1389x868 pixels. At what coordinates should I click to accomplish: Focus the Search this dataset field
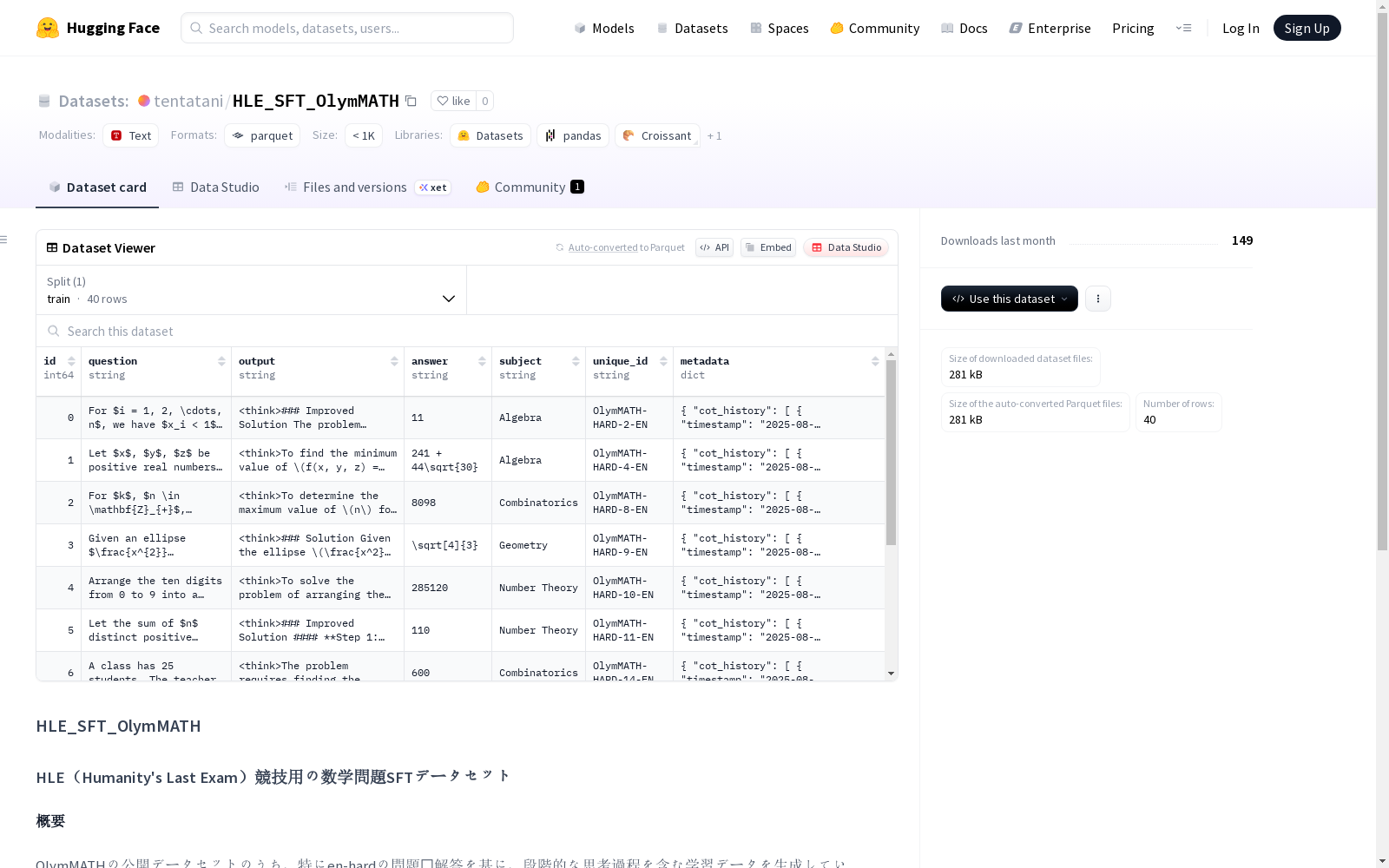point(467,332)
